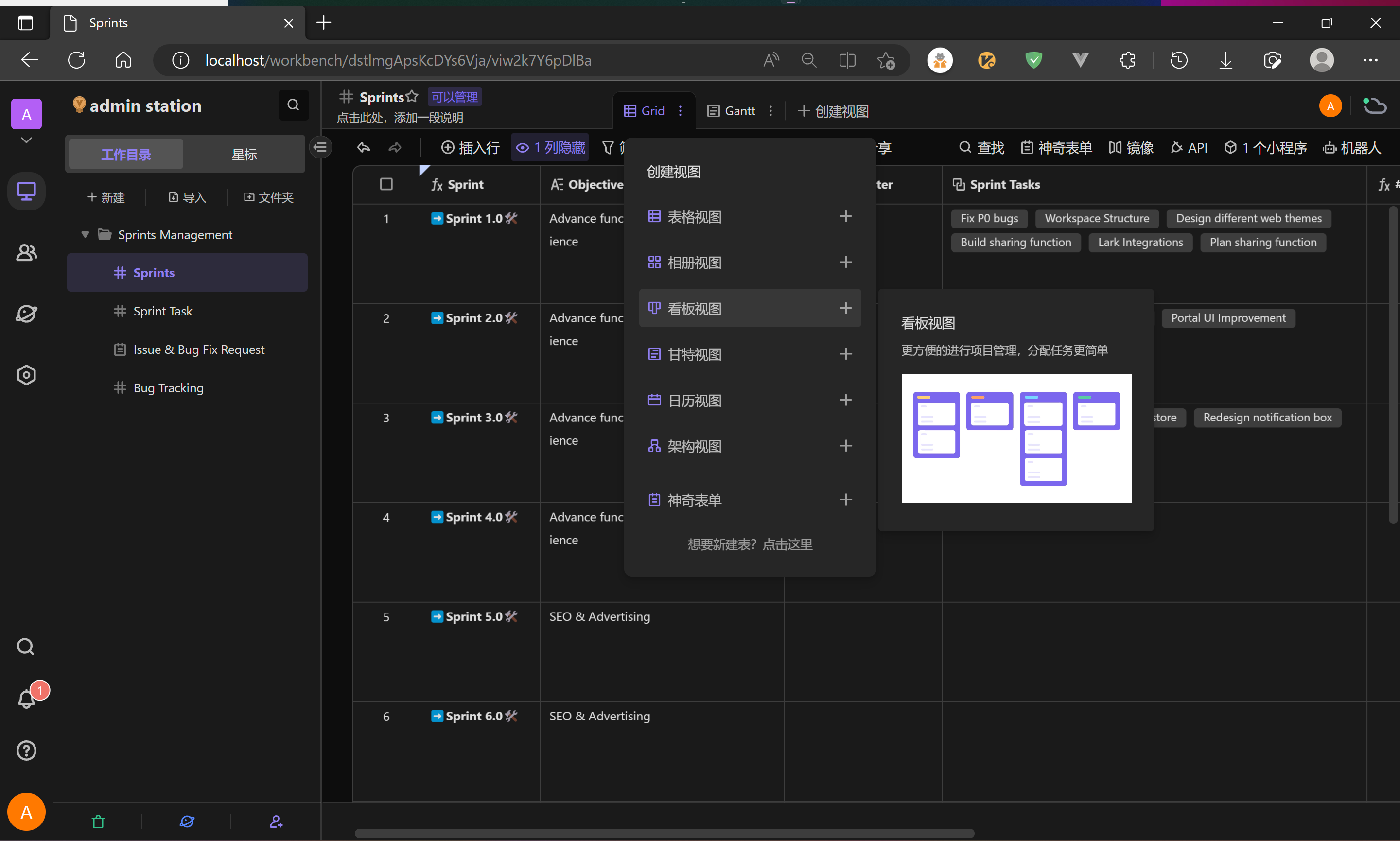Click the undo arrow icon

coord(364,148)
